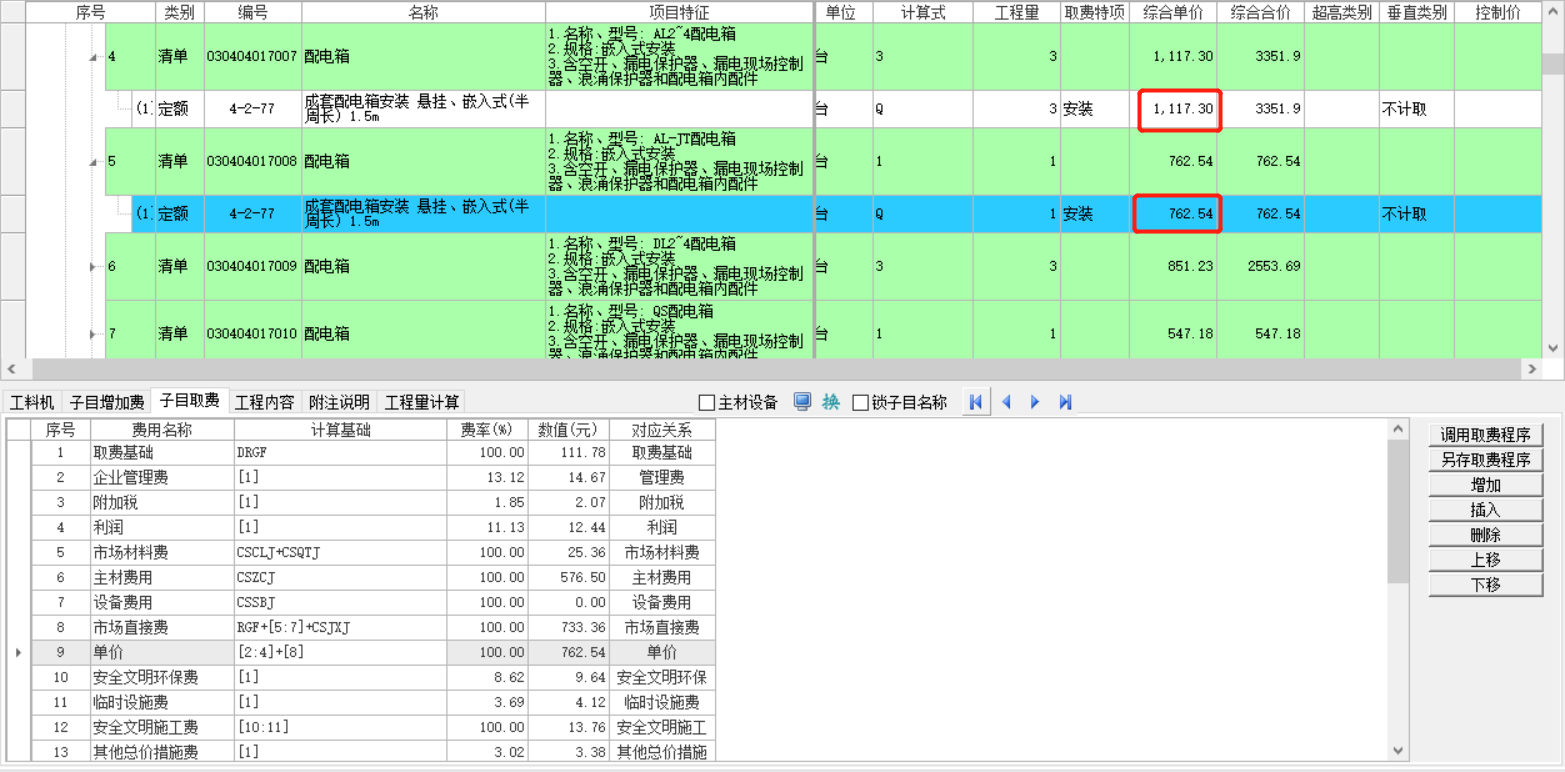
Task: Select 综合合价 value 2553.69
Action: tap(1260, 267)
